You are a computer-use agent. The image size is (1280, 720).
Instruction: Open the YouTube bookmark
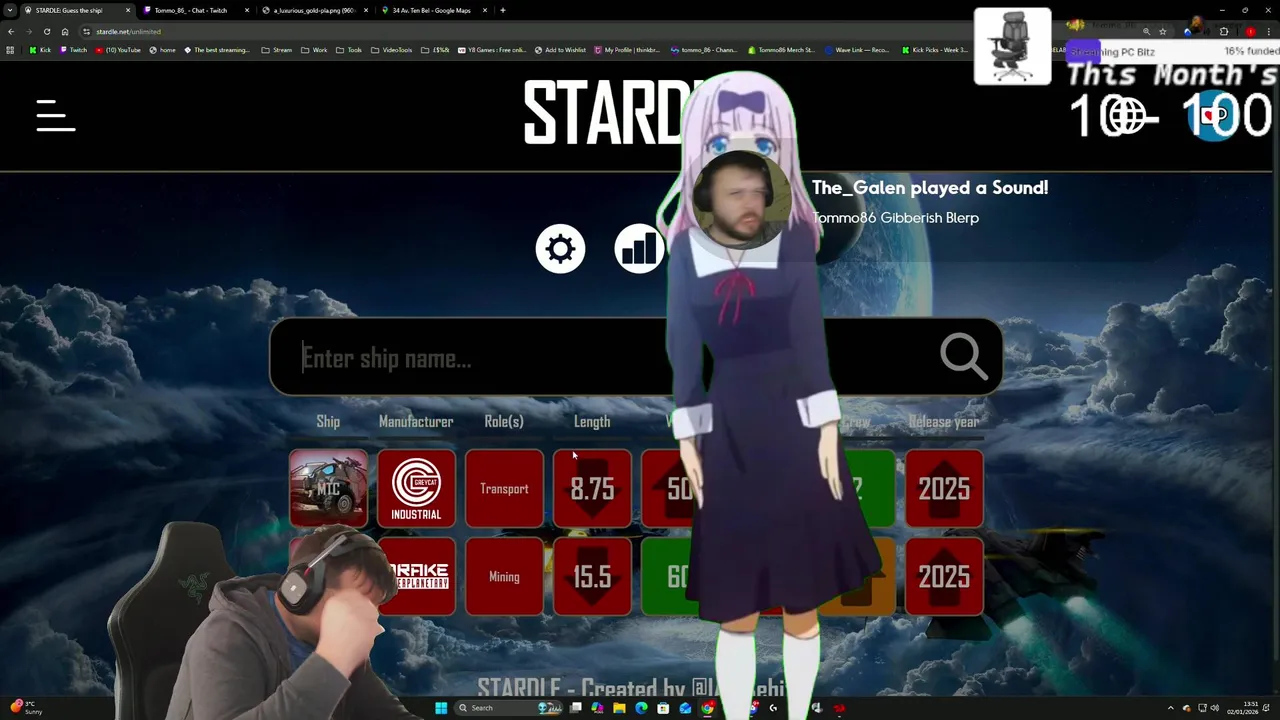click(x=117, y=50)
